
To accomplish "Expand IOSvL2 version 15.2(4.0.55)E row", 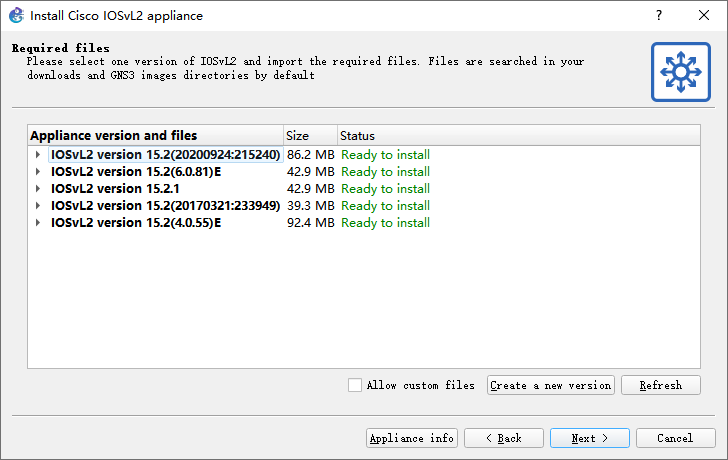I will tap(38, 223).
